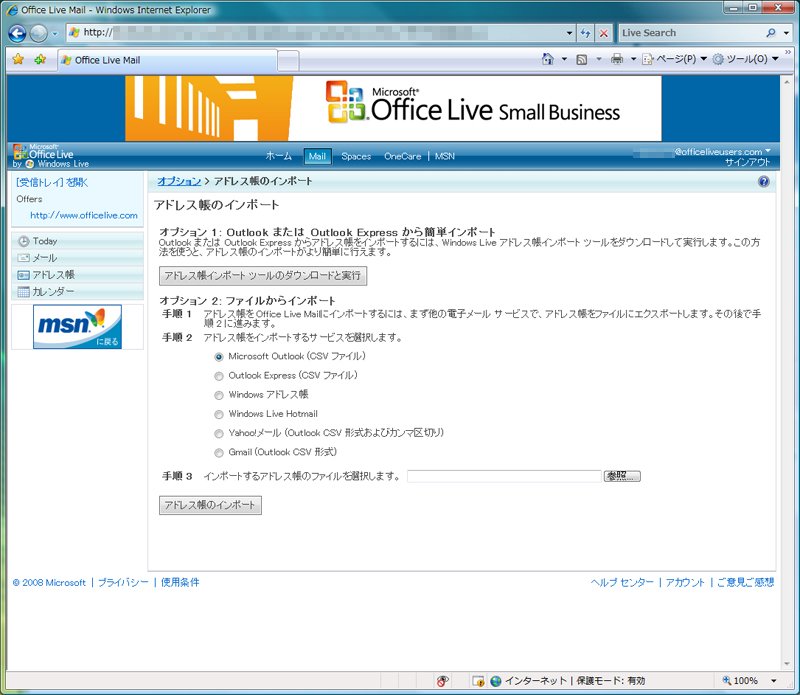The image size is (800, 695).
Task: Open the ページ(P) menu
Action: pyautogui.click(x=674, y=59)
